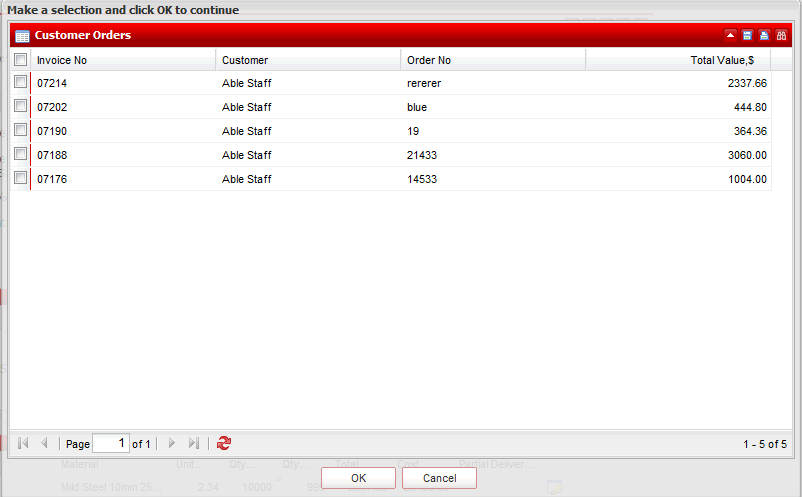Click the print icon in panel header
Viewport: 802px width, 497px height.
click(764, 35)
